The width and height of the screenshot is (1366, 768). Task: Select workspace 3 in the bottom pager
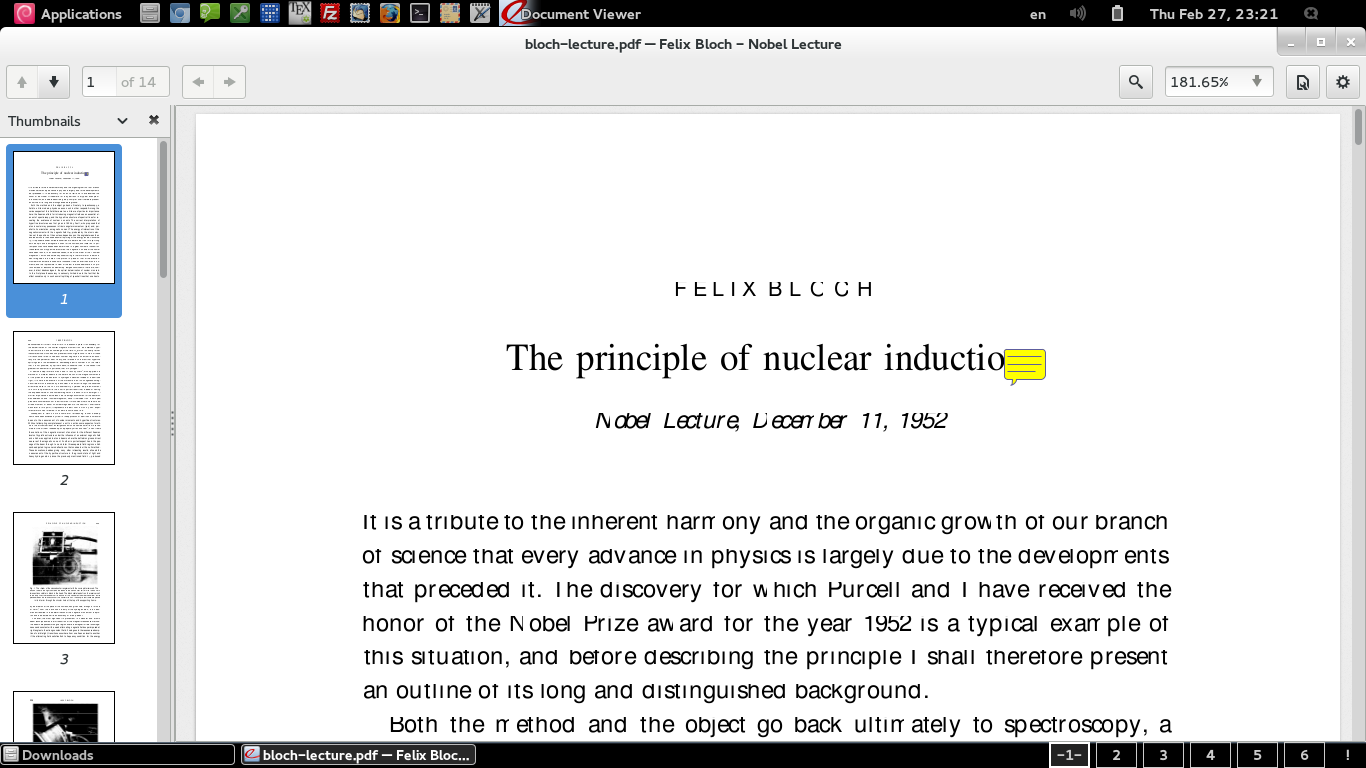(x=1163, y=755)
